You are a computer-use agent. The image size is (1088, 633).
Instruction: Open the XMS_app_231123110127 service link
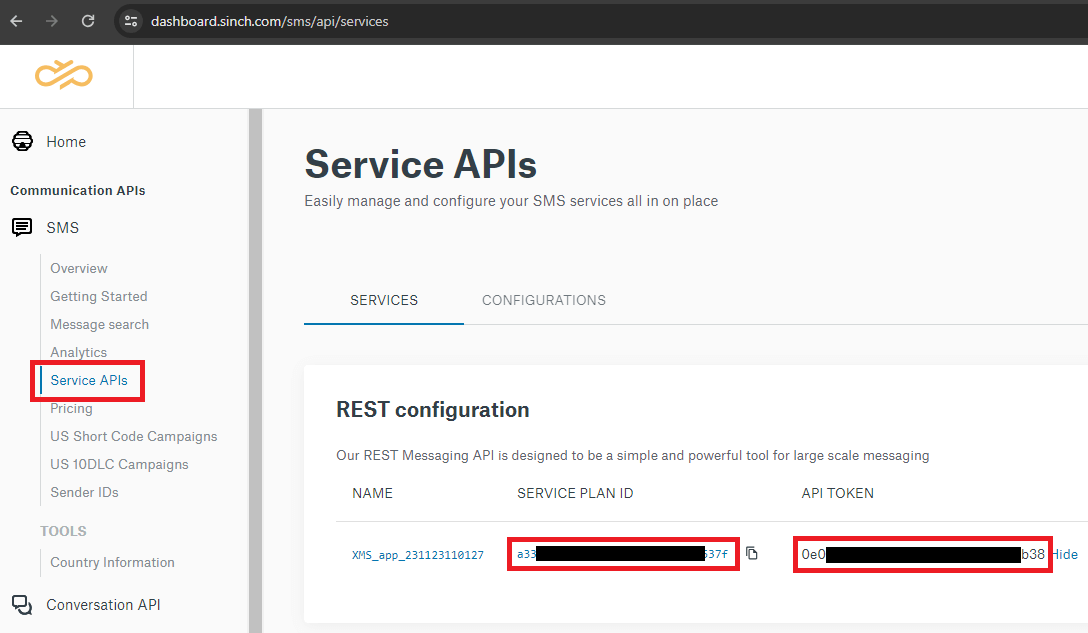click(418, 555)
